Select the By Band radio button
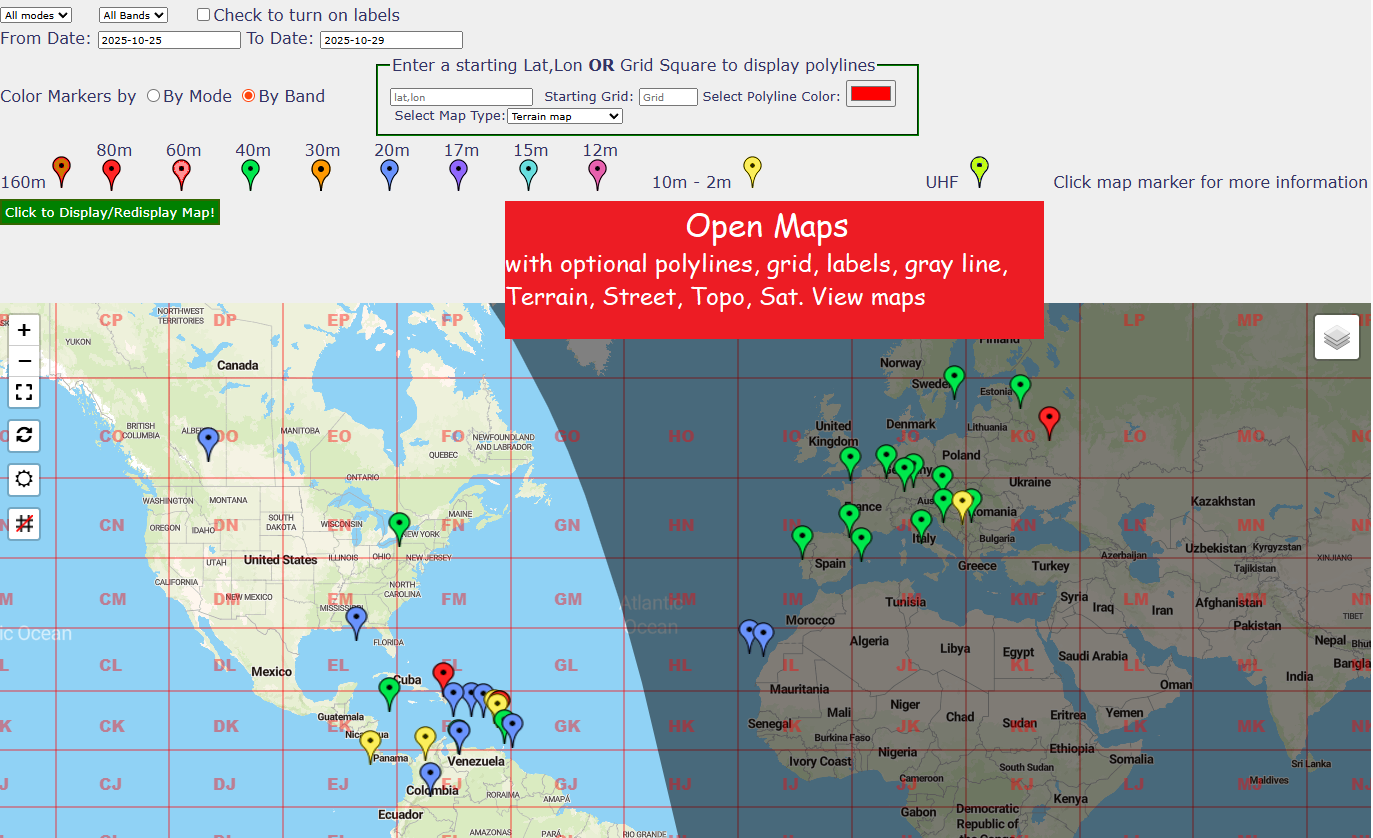The height and width of the screenshot is (838, 1373). tap(249, 96)
